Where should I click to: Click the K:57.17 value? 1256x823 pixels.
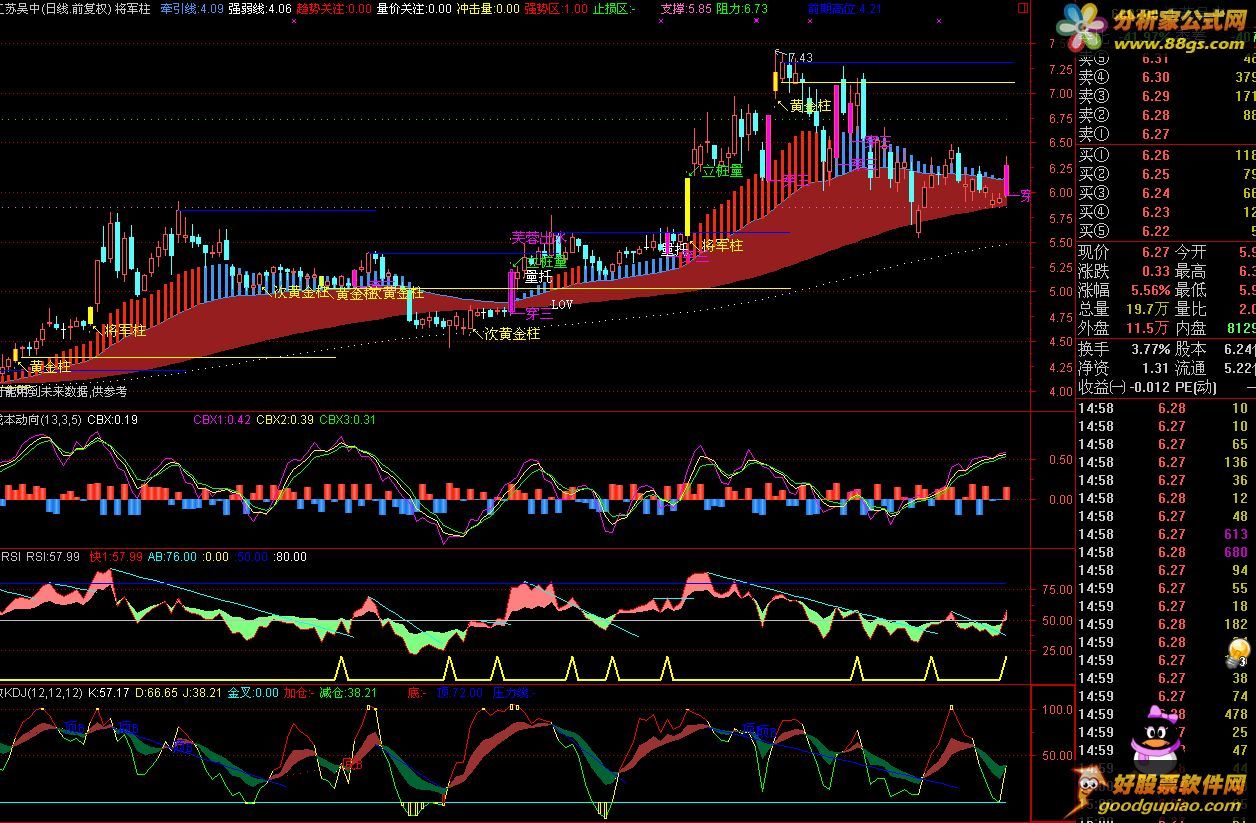(x=108, y=692)
